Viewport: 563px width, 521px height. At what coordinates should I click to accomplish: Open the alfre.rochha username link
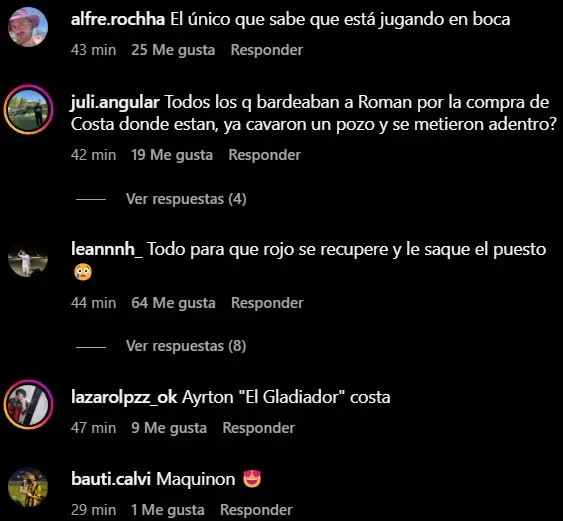[118, 19]
